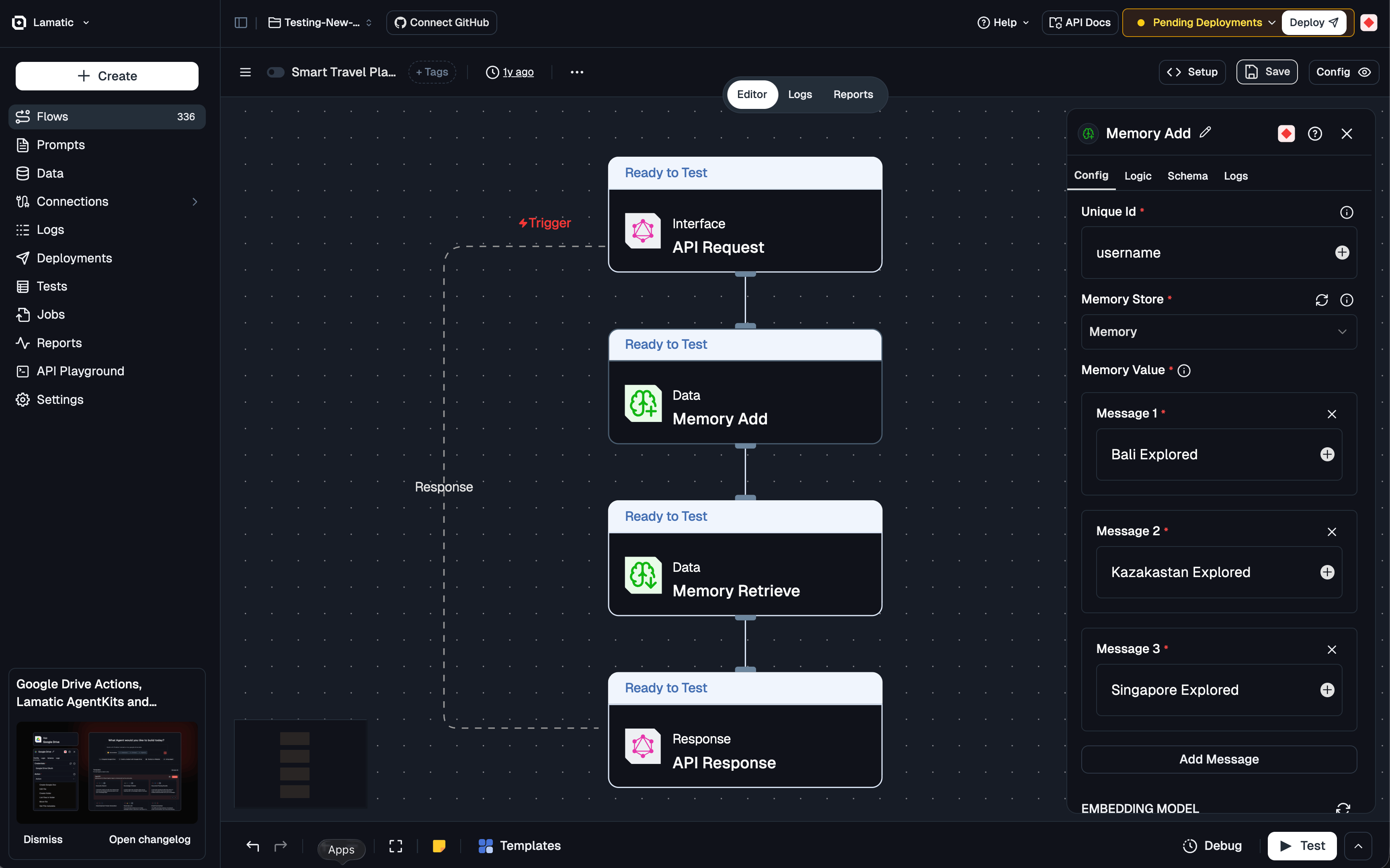Insert variable into Bali Explored field
The image size is (1390, 868).
[1327, 454]
